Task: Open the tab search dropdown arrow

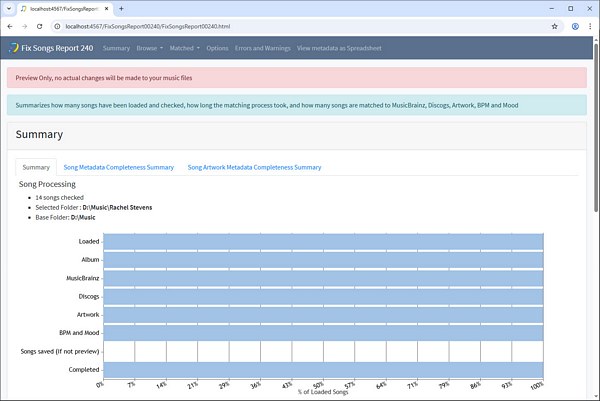Action: 9,8
